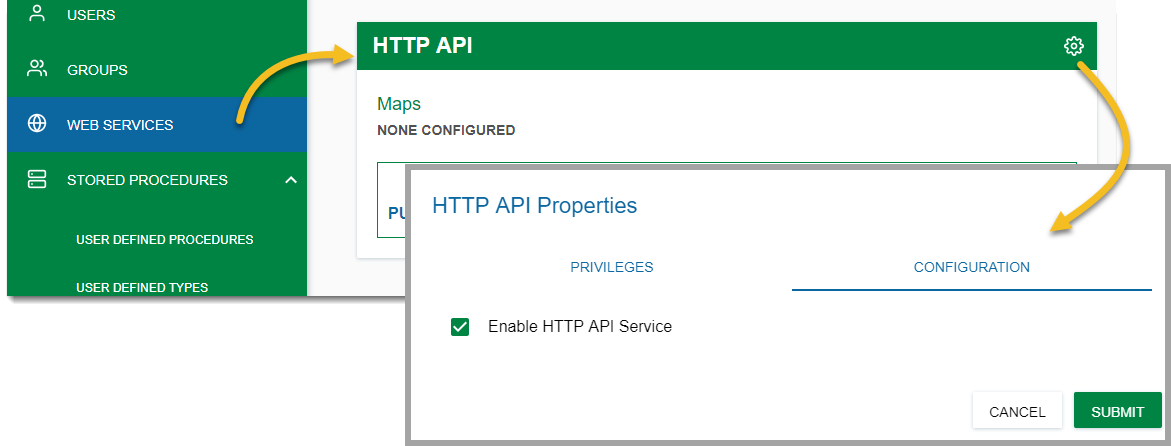Select the Web Services globe icon

point(37,124)
